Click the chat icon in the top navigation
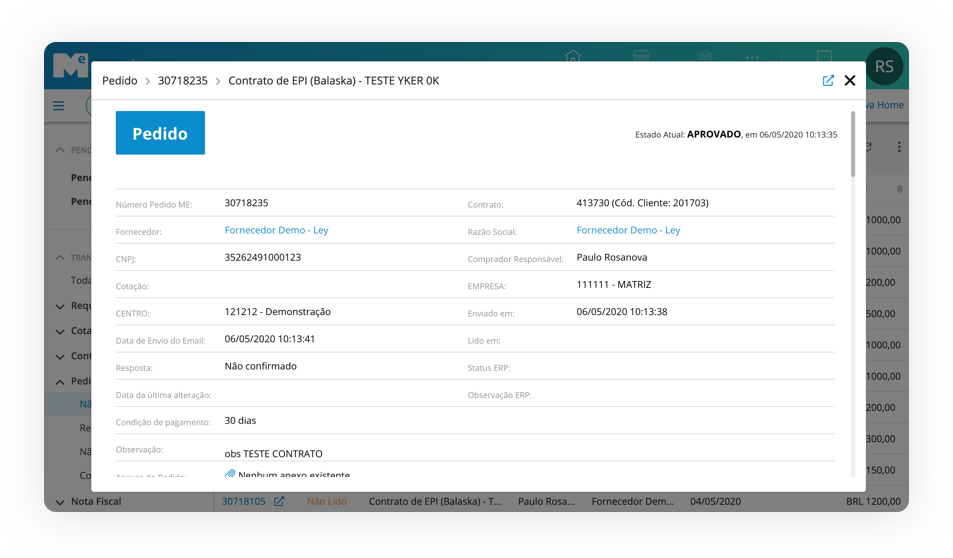Screen dimensions: 953x558 (x=824, y=56)
